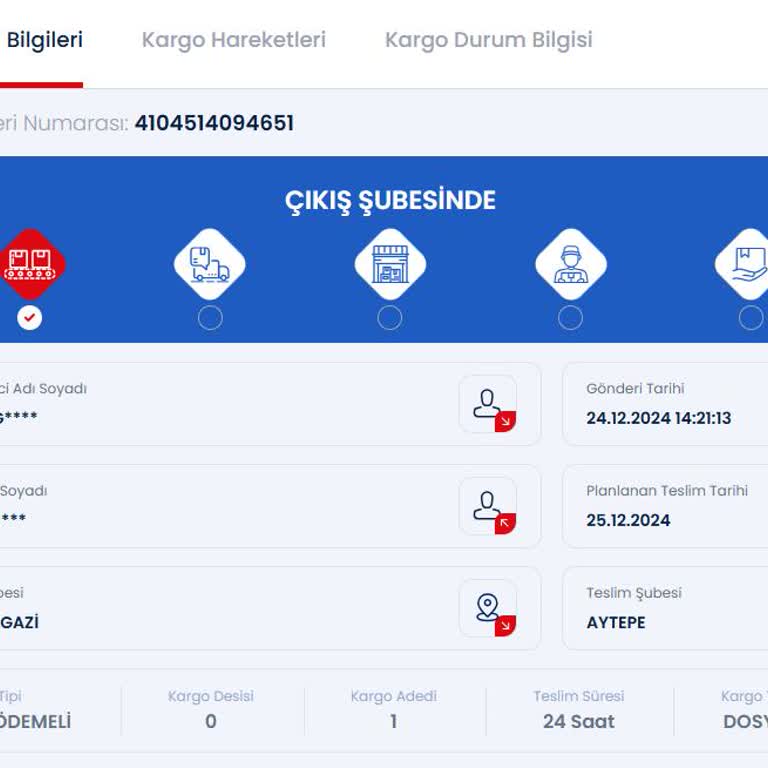Click the delivery truck stage icon
The width and height of the screenshot is (768, 768).
pos(210,264)
